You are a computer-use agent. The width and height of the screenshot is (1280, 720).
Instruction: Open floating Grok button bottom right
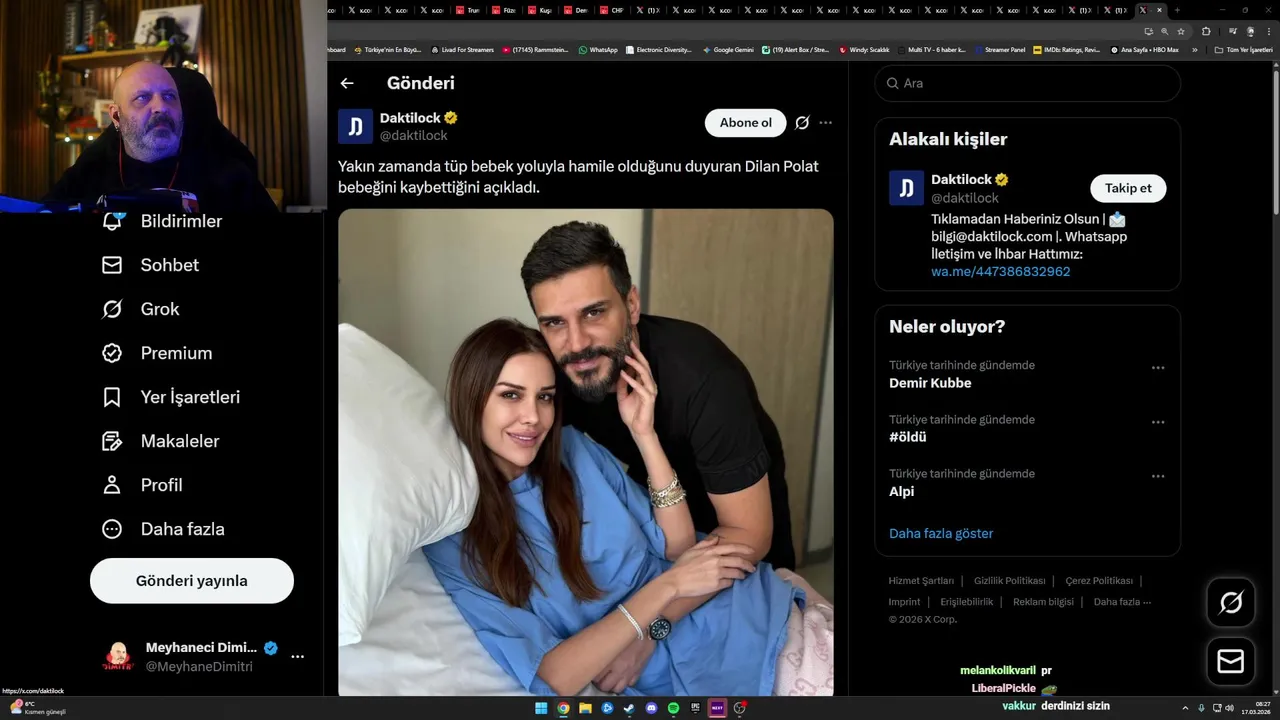pos(1231,602)
